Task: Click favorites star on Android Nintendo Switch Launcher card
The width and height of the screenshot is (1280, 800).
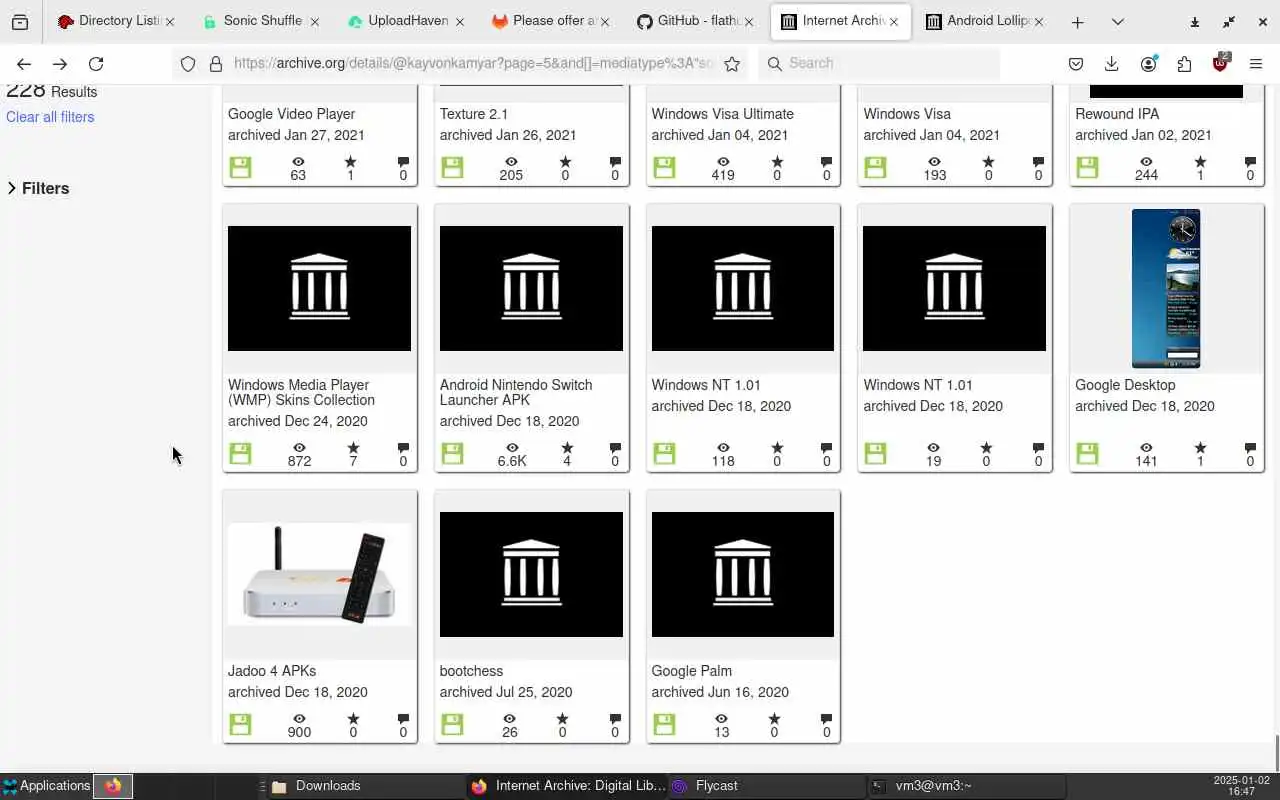Action: [567, 447]
